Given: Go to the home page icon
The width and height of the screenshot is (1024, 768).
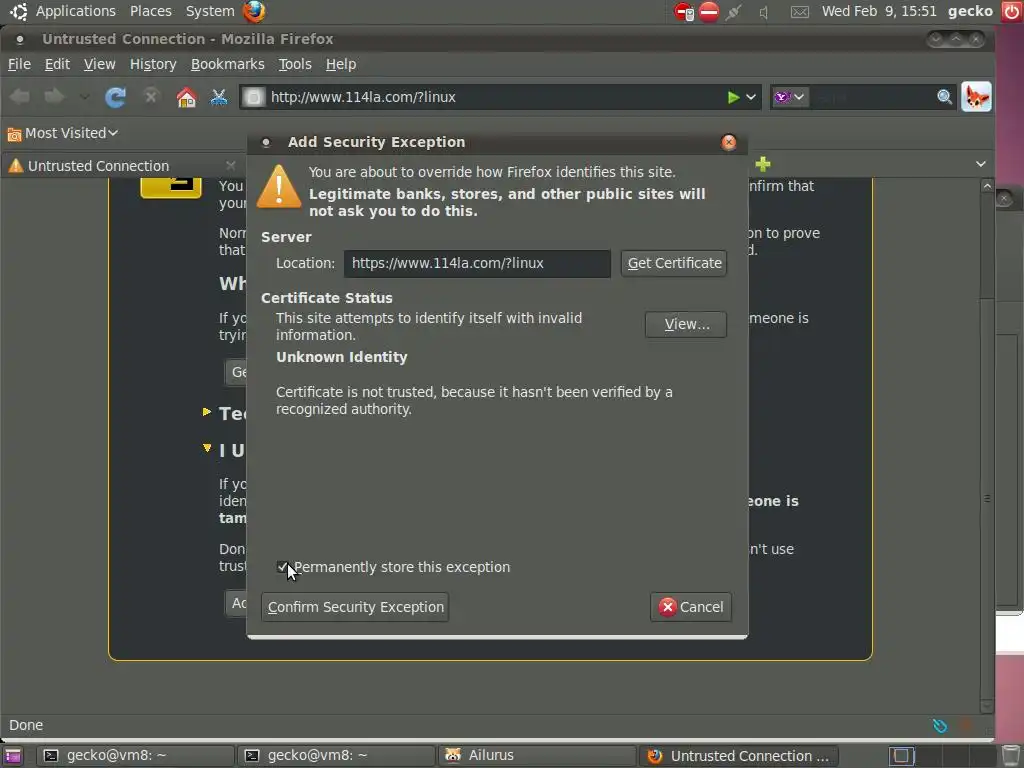Looking at the screenshot, I should (186, 97).
